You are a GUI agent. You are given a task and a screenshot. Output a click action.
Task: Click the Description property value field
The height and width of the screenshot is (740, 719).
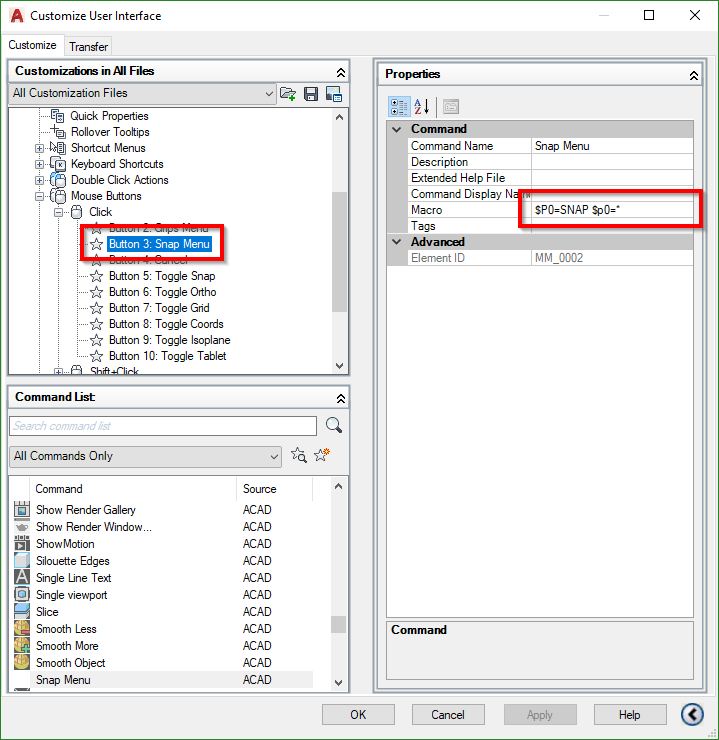point(612,162)
